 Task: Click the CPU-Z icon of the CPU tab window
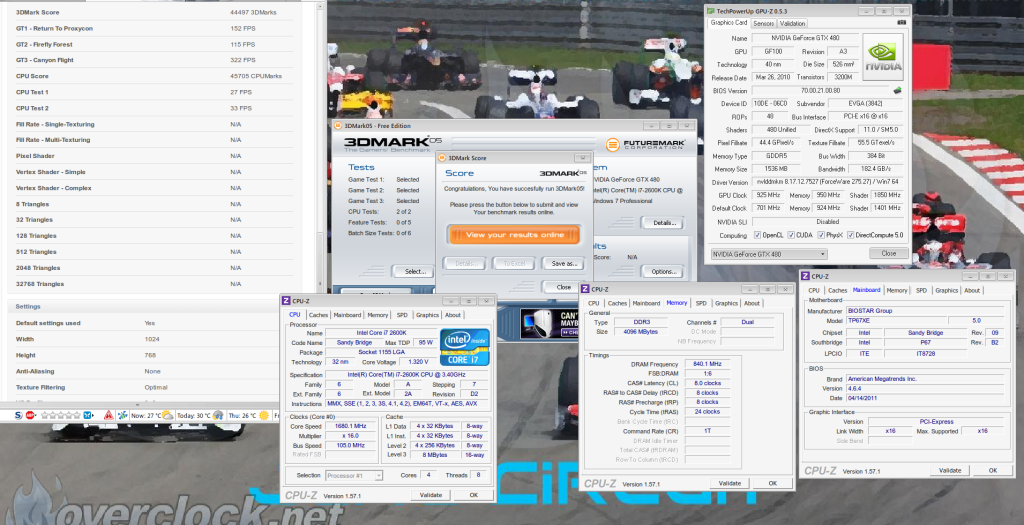pyautogui.click(x=286, y=300)
